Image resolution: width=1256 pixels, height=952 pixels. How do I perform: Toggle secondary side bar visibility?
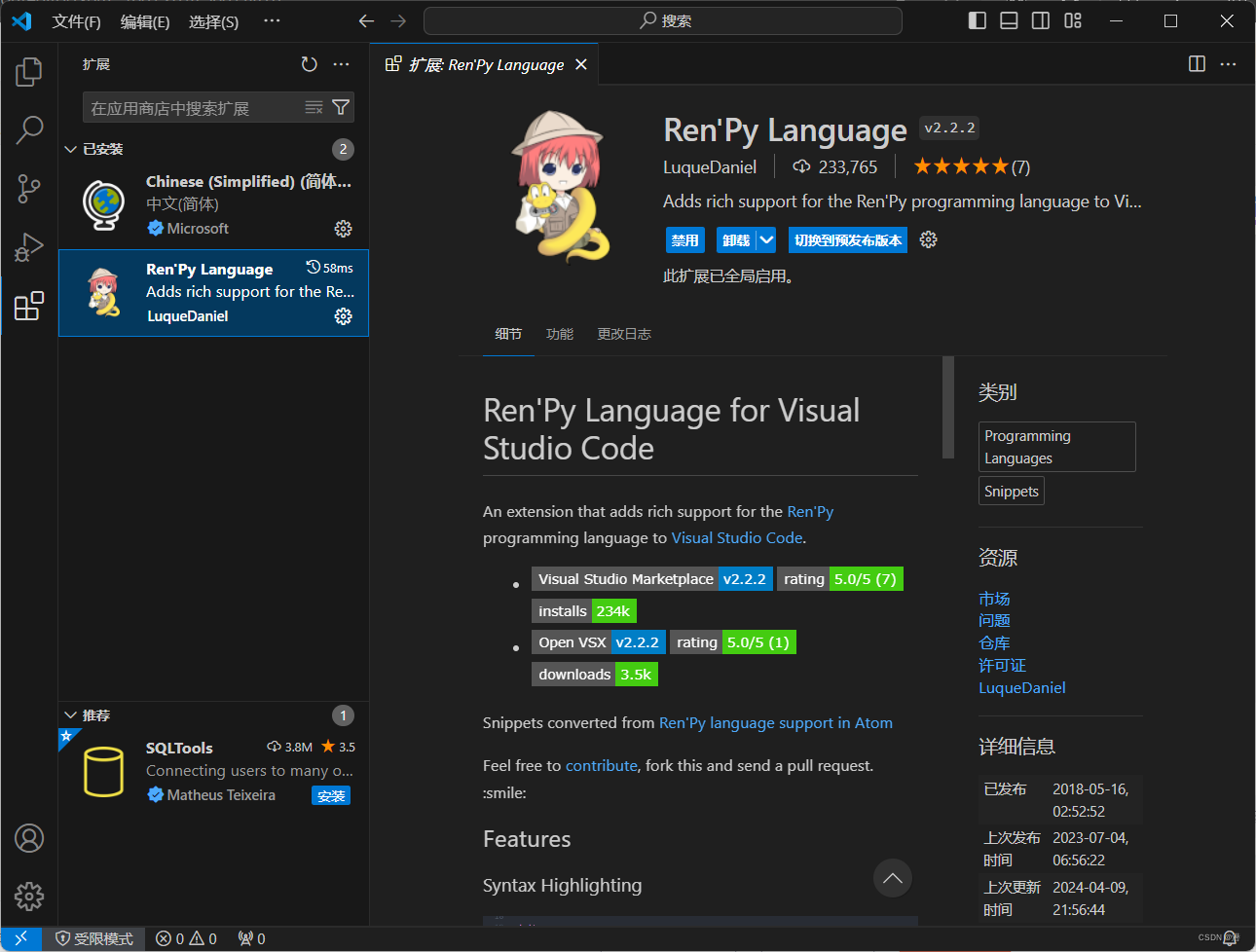(1041, 20)
